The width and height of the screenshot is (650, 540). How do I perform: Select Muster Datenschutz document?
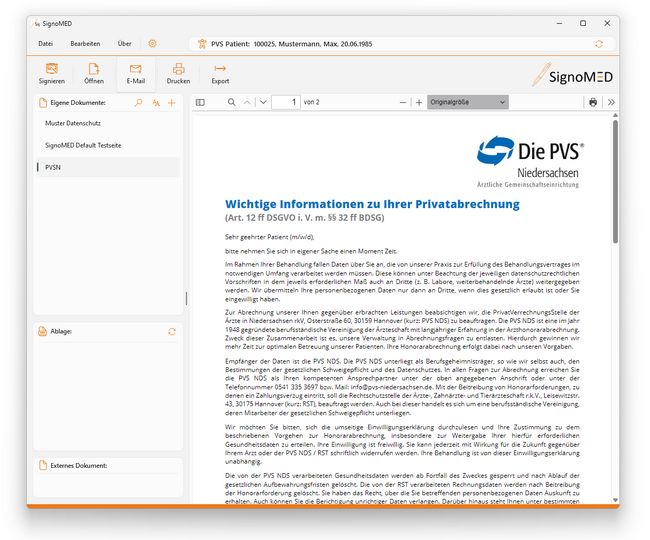point(108,123)
